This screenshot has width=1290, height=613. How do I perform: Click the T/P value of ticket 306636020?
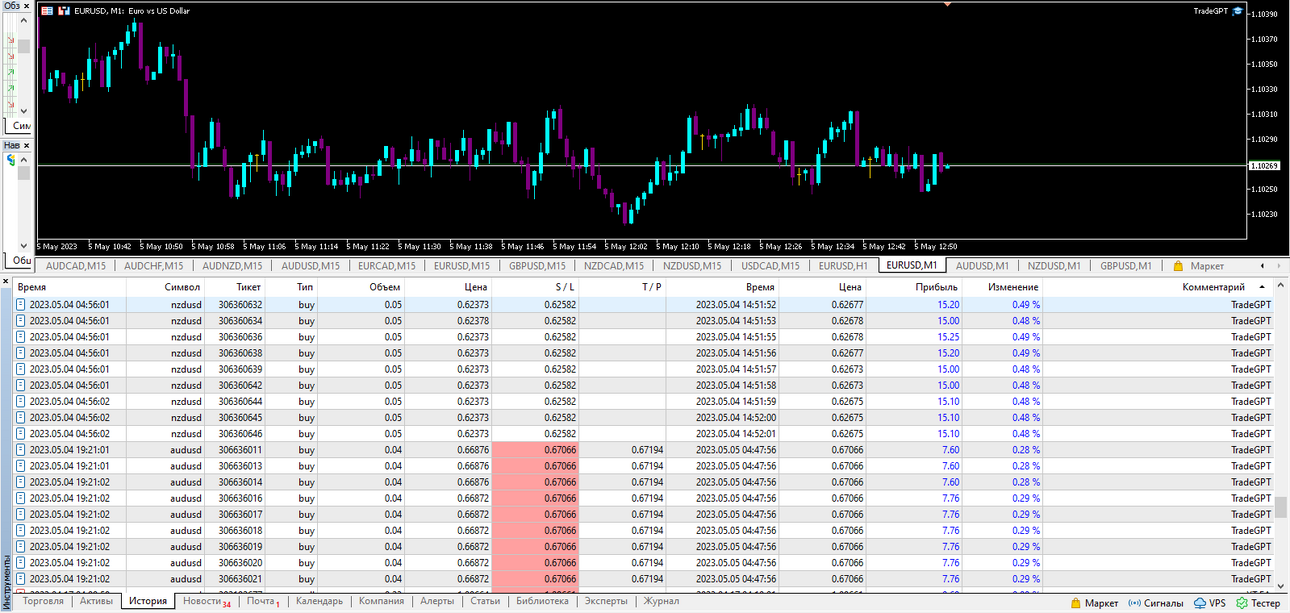[647, 563]
